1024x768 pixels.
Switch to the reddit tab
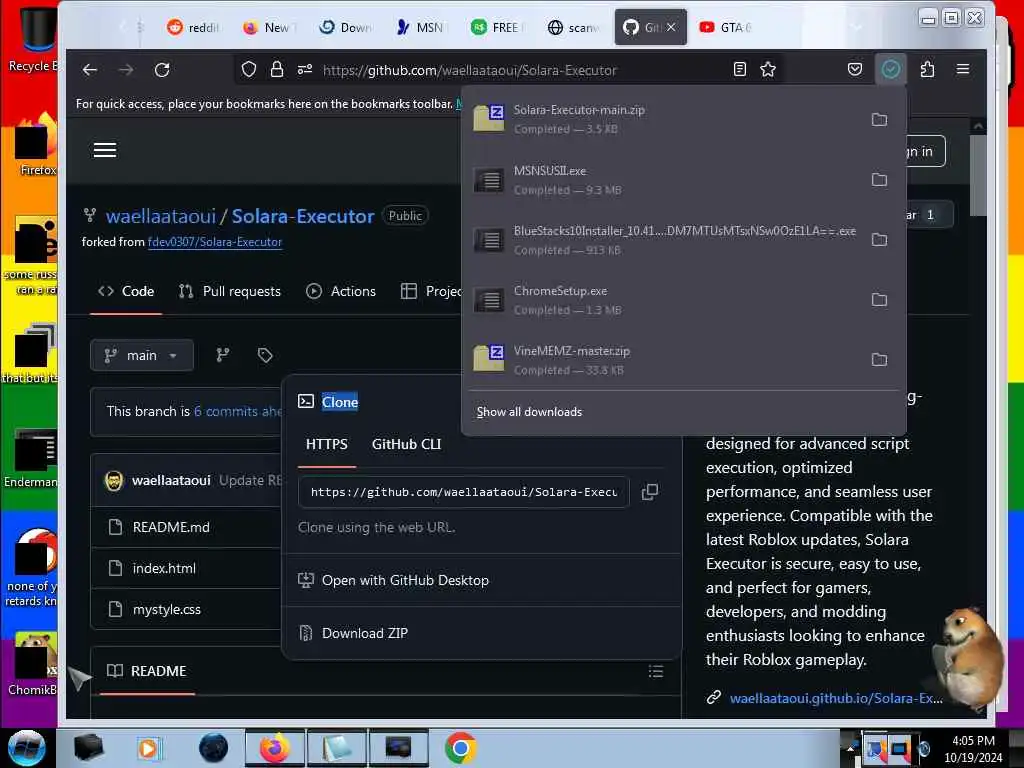click(193, 27)
